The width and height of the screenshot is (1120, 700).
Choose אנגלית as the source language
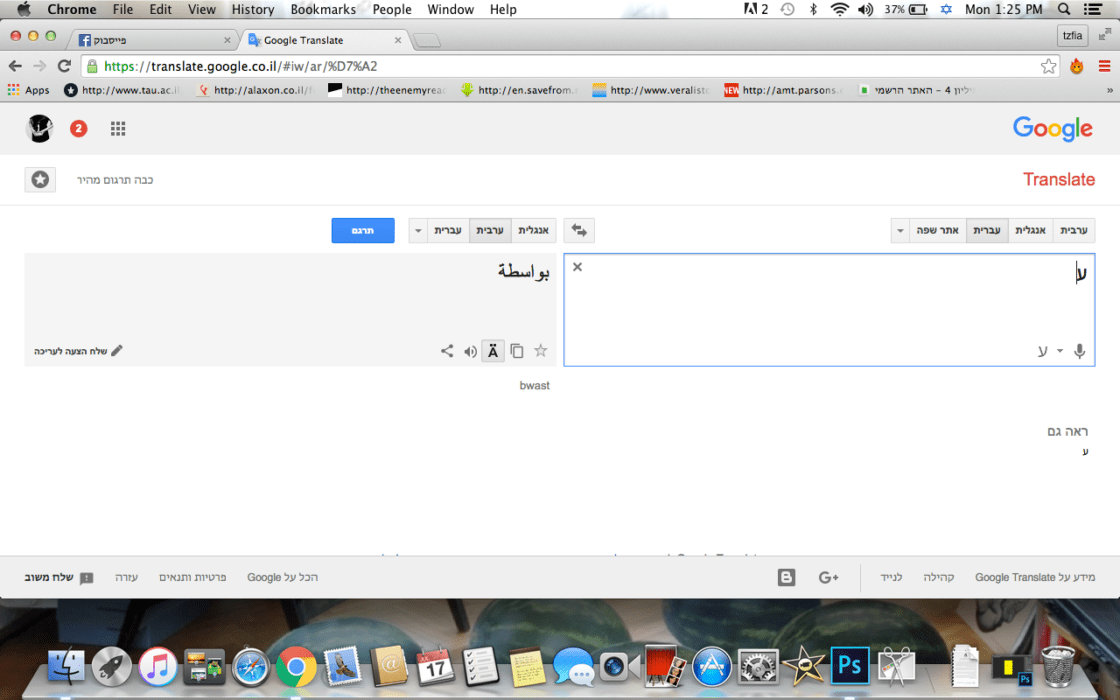(x=1030, y=231)
